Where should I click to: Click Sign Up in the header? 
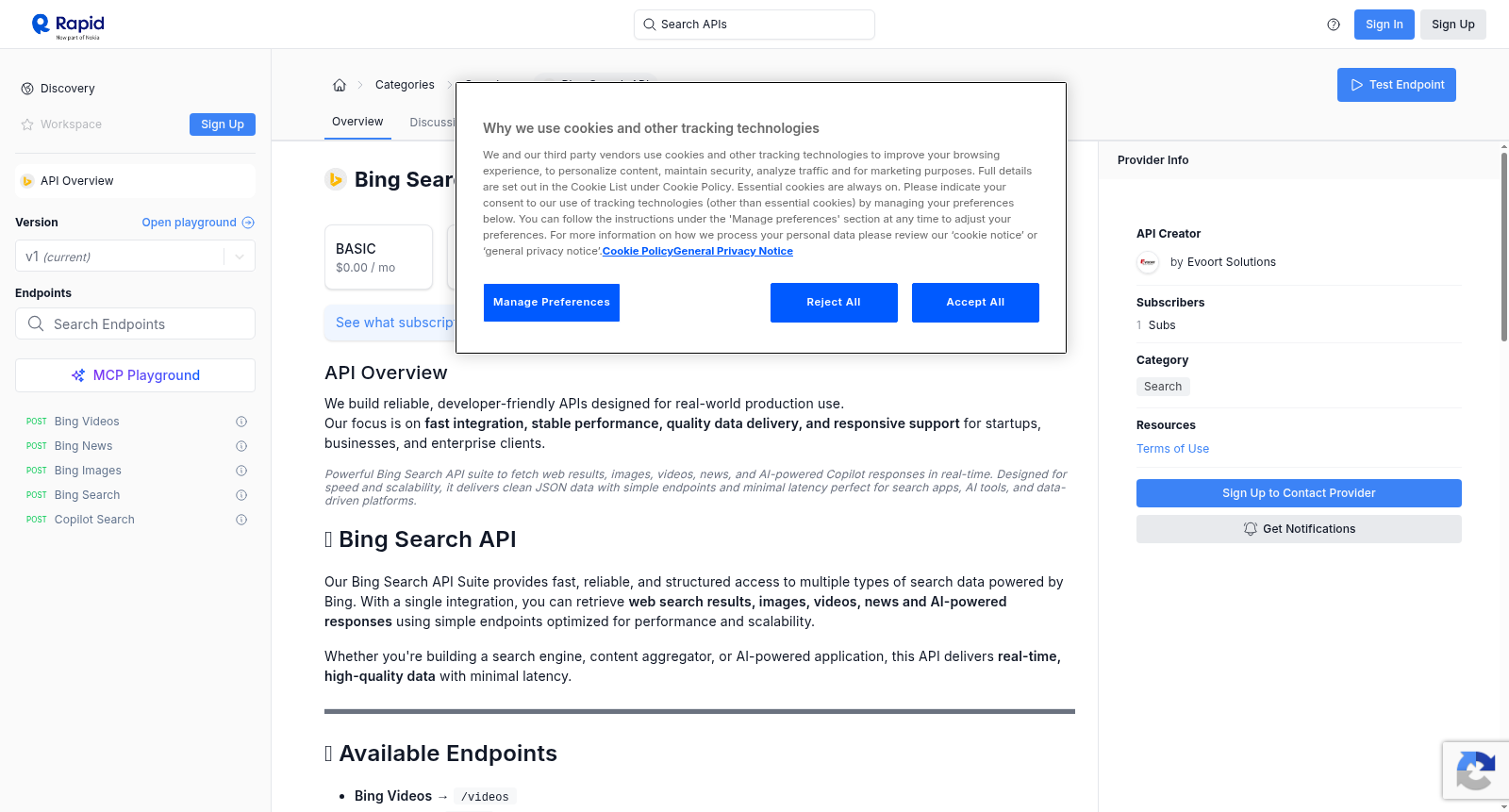coord(1452,25)
